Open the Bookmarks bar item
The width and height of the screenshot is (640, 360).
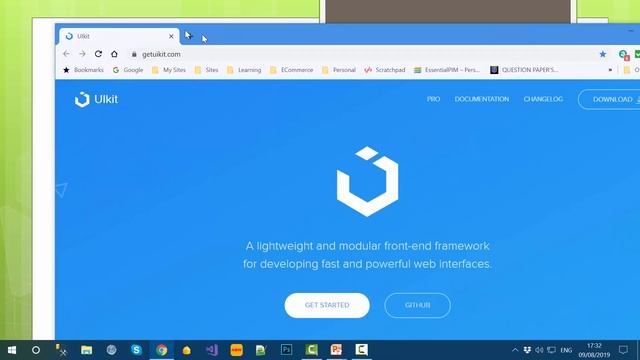coord(83,70)
